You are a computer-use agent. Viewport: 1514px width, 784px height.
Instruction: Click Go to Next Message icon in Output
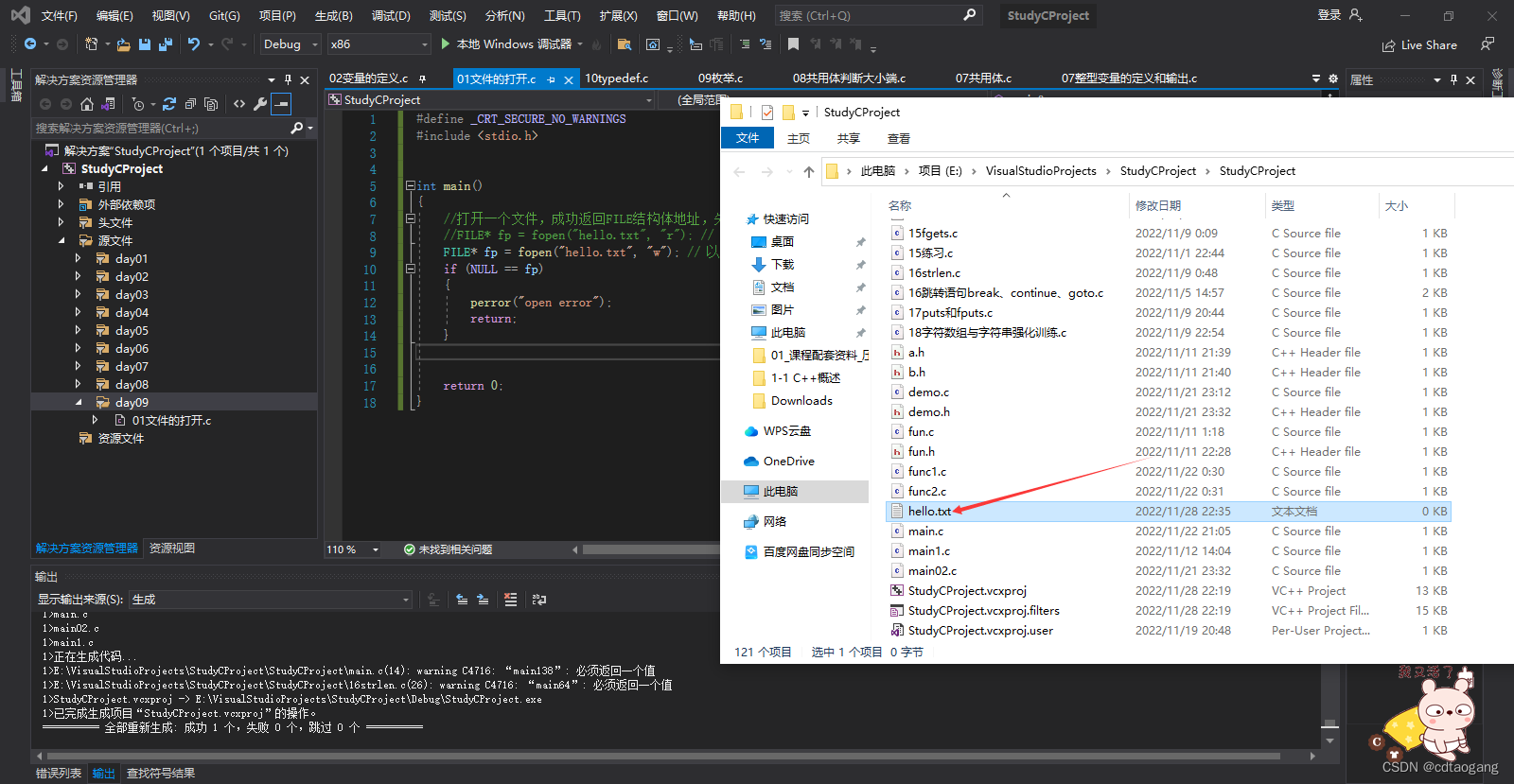point(483,600)
